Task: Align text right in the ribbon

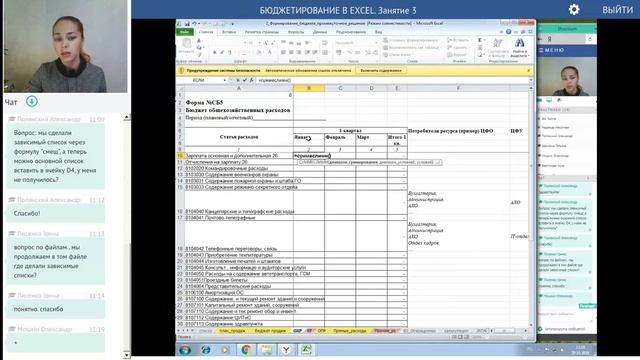Action: click(x=299, y=52)
